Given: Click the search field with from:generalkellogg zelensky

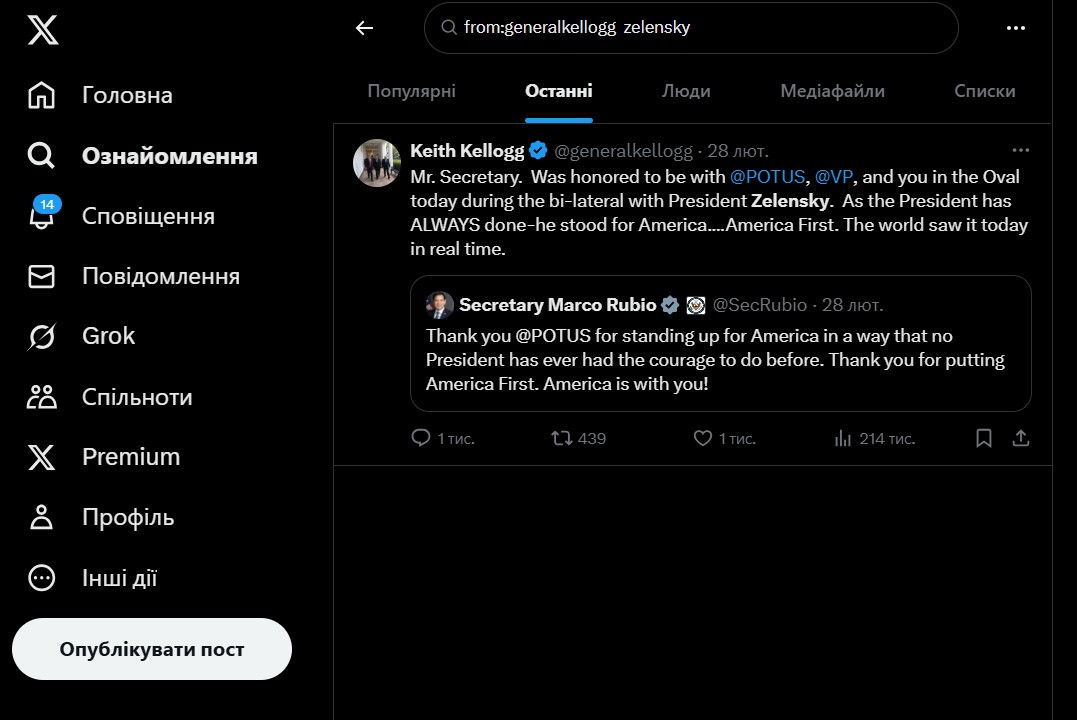Looking at the screenshot, I should point(691,27).
